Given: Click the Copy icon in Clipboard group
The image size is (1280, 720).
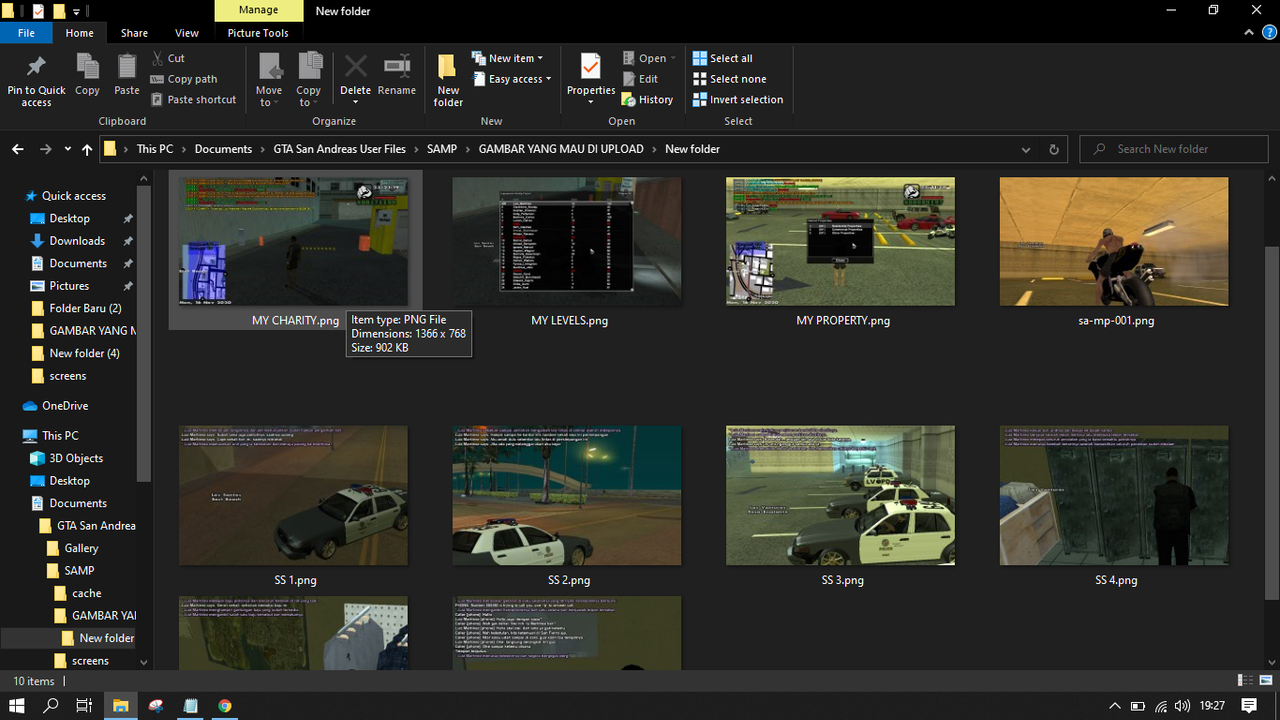Looking at the screenshot, I should (x=87, y=76).
